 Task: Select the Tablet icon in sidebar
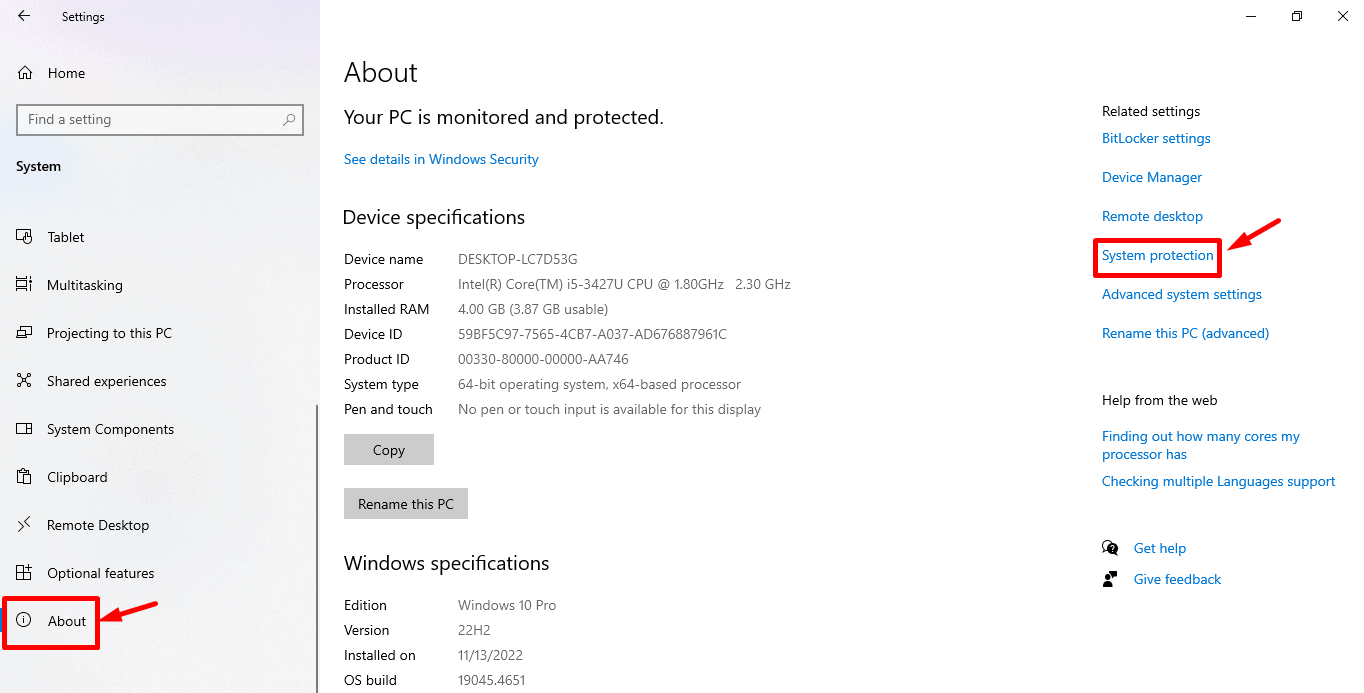pyautogui.click(x=25, y=237)
